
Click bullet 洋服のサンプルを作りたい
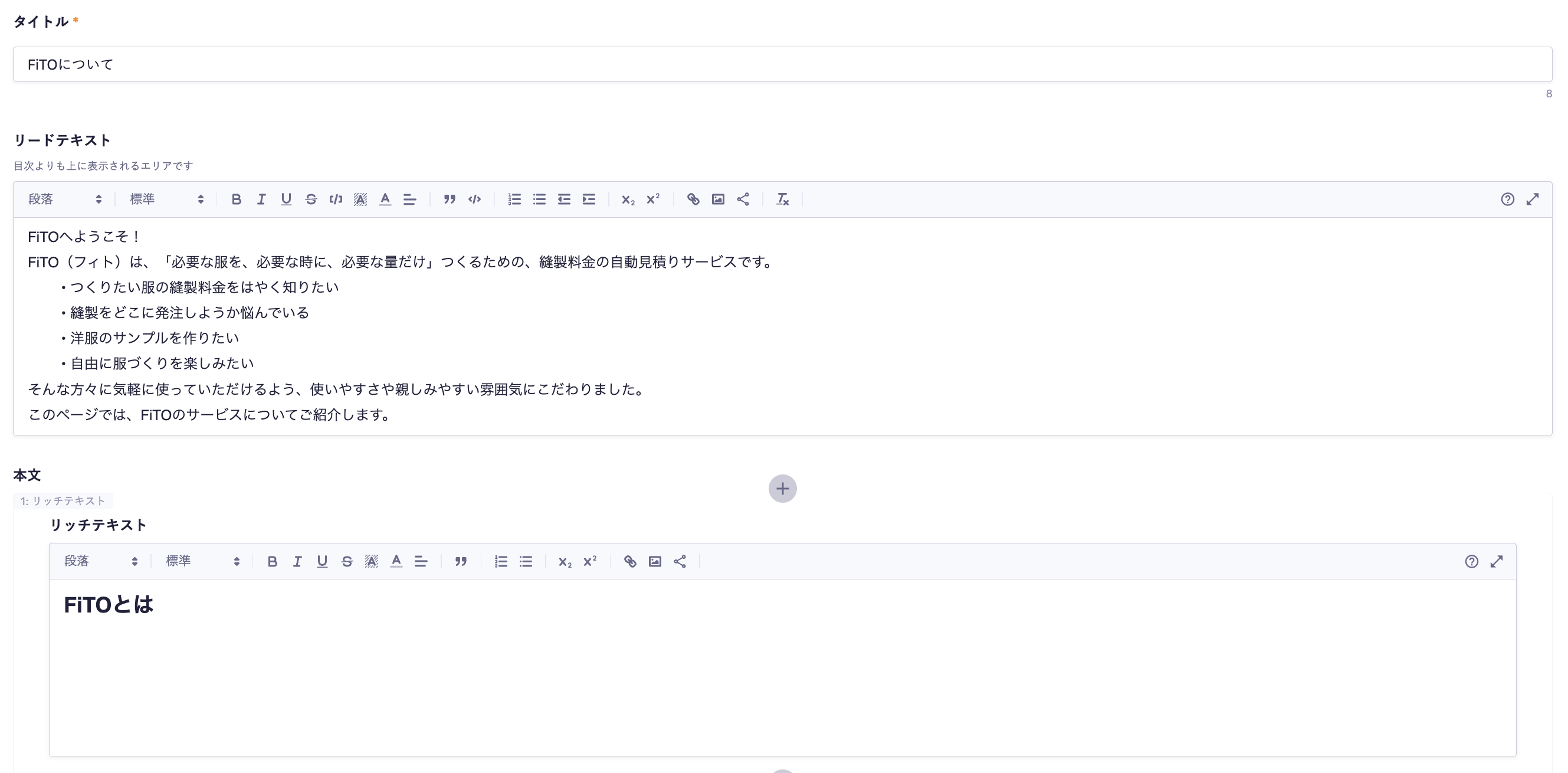point(150,338)
